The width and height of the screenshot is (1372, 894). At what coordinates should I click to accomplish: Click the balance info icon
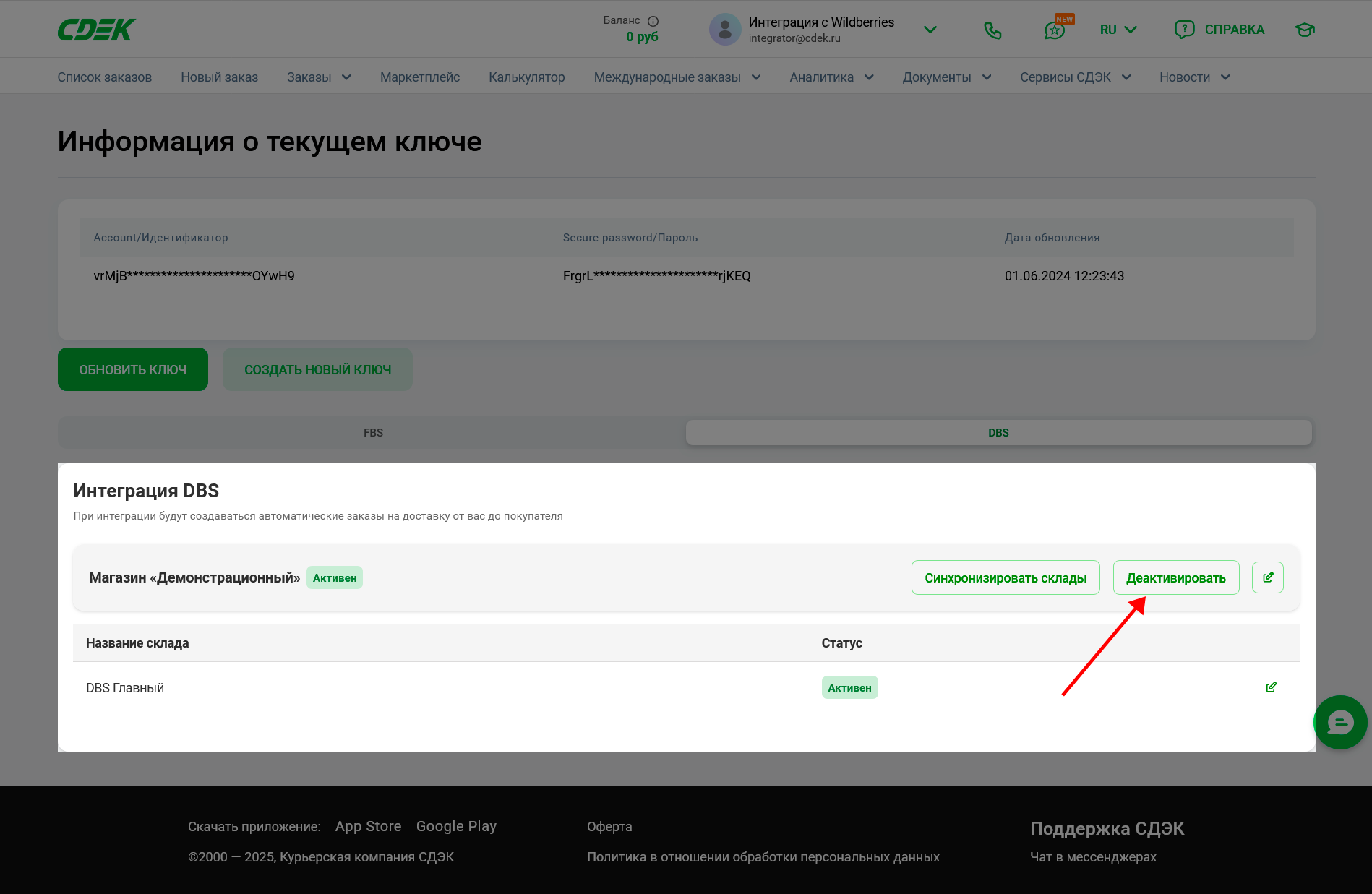[653, 21]
